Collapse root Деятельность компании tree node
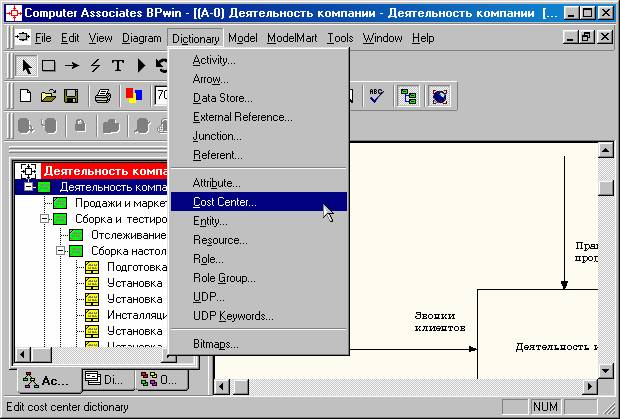620x419 pixels. coord(28,187)
